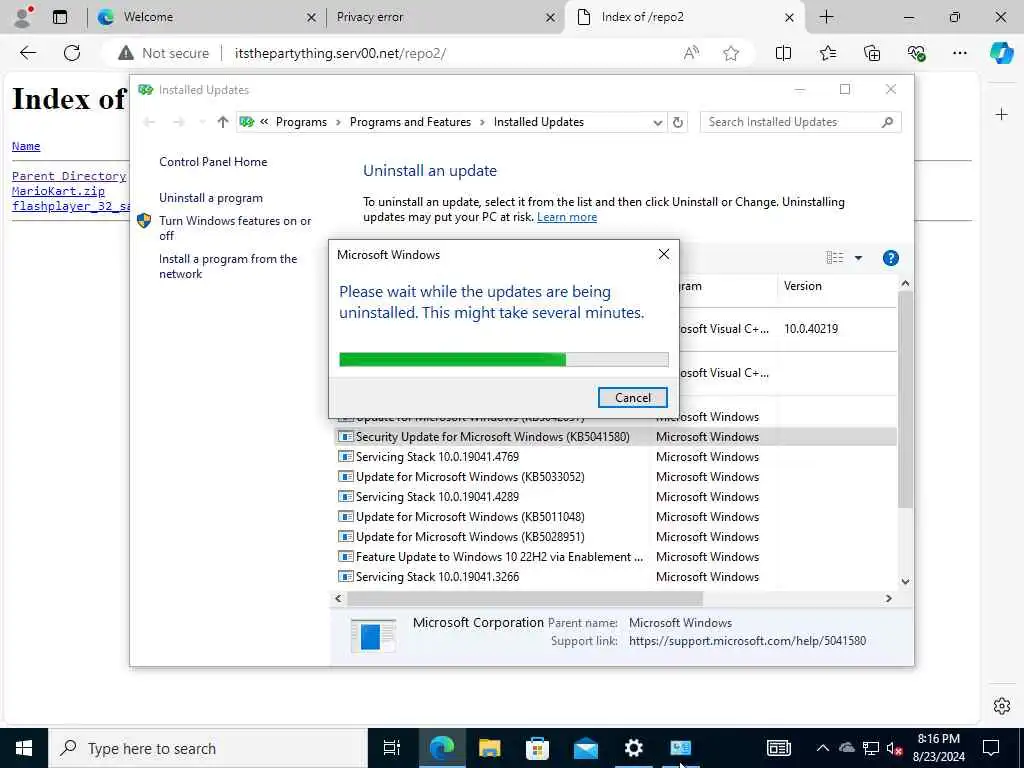Open Task View on taskbar
1024x768 pixels.
coord(391,748)
